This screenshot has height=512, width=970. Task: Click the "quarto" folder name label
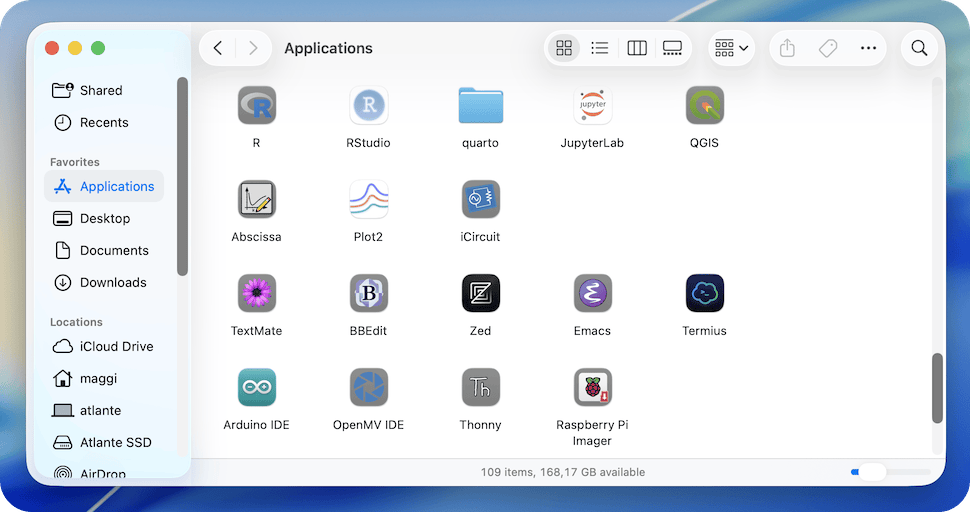(480, 143)
